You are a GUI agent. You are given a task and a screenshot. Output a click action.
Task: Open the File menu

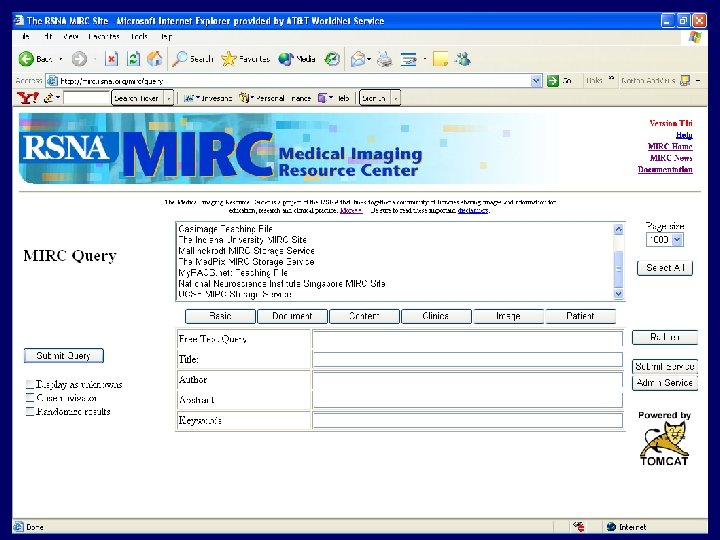click(26, 36)
